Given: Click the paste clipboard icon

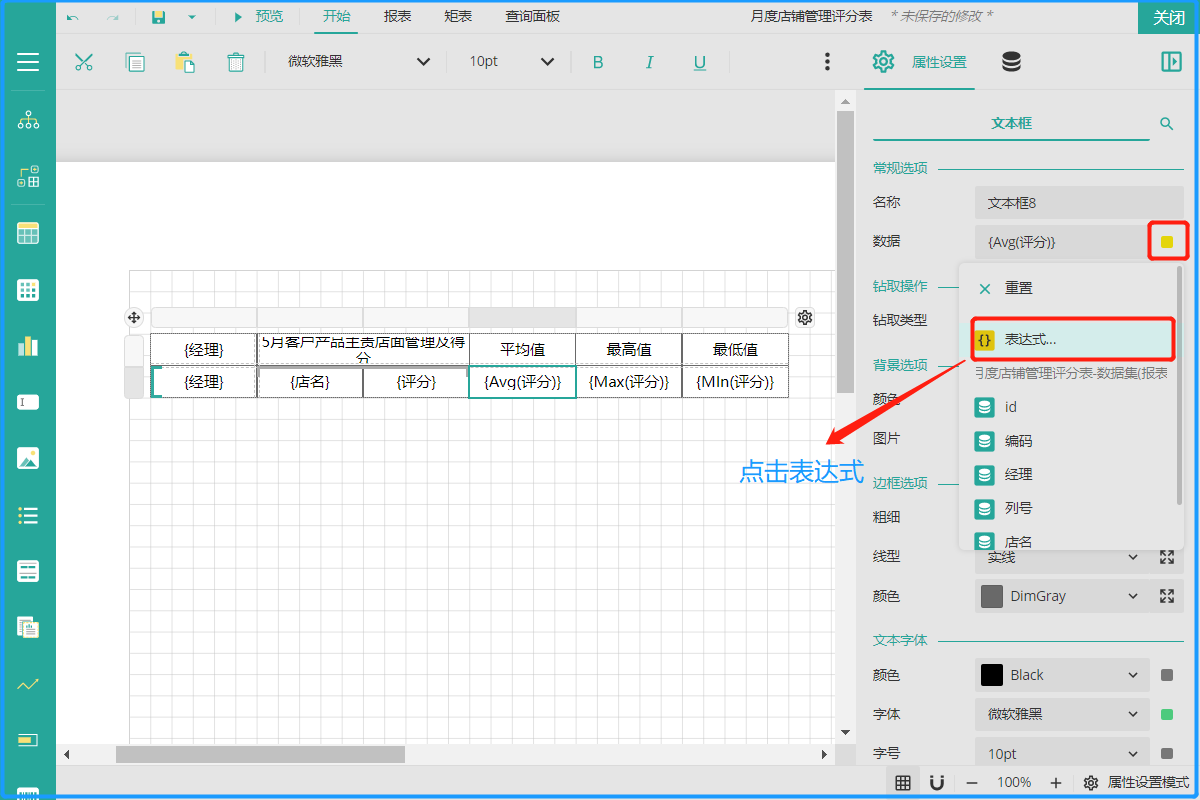Looking at the screenshot, I should [x=185, y=62].
